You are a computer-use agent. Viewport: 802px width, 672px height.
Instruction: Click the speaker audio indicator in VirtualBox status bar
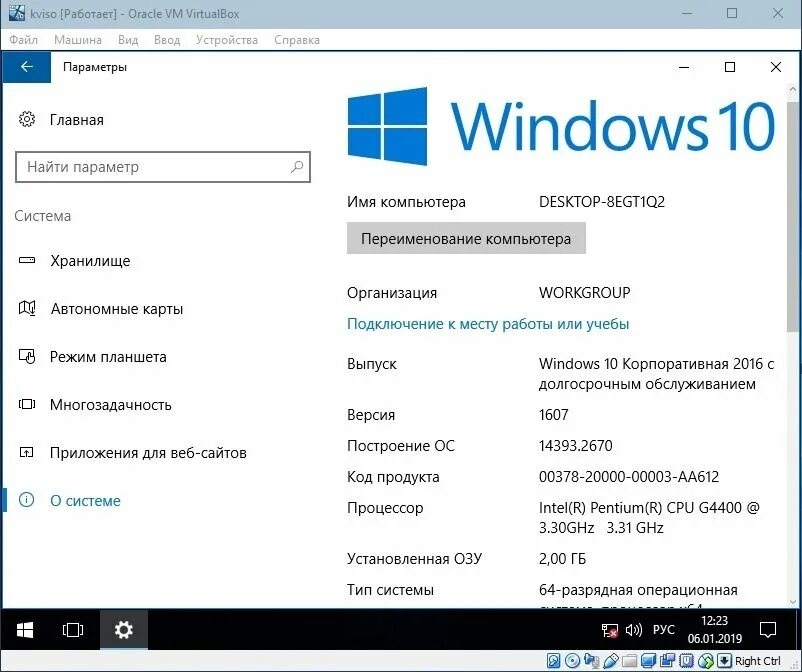[592, 661]
